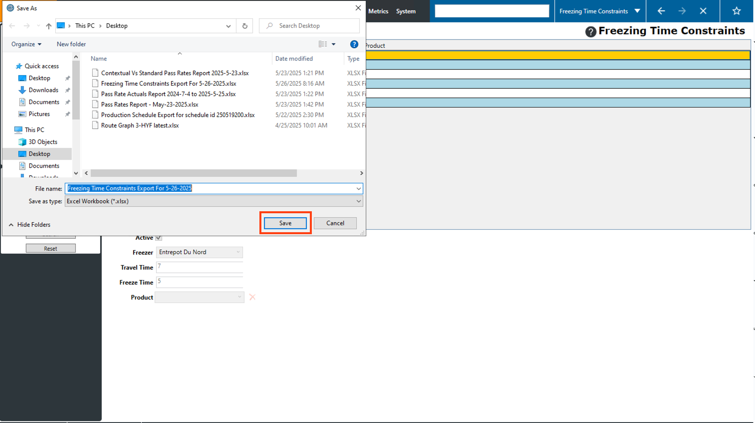Screen dimensions: 755x423
Task: Click the favorites star icon
Action: click(736, 11)
